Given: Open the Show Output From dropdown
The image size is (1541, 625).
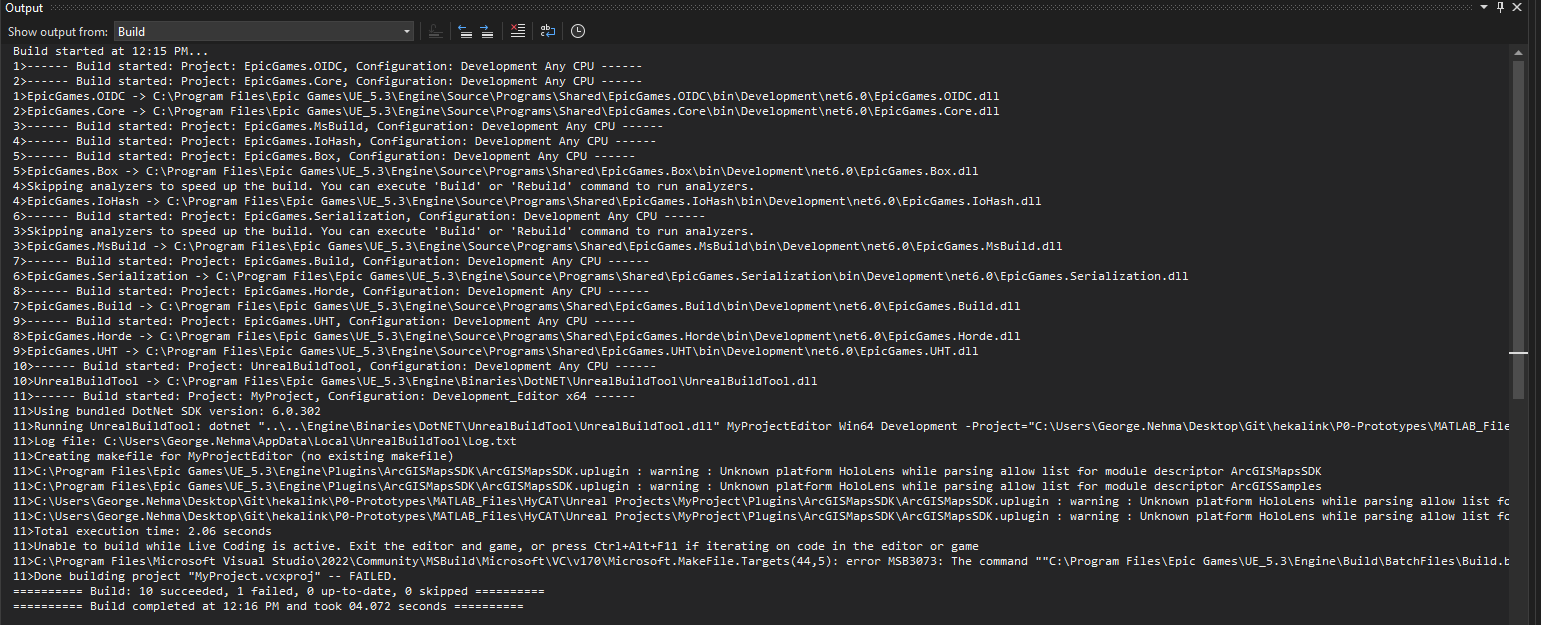Looking at the screenshot, I should [406, 31].
